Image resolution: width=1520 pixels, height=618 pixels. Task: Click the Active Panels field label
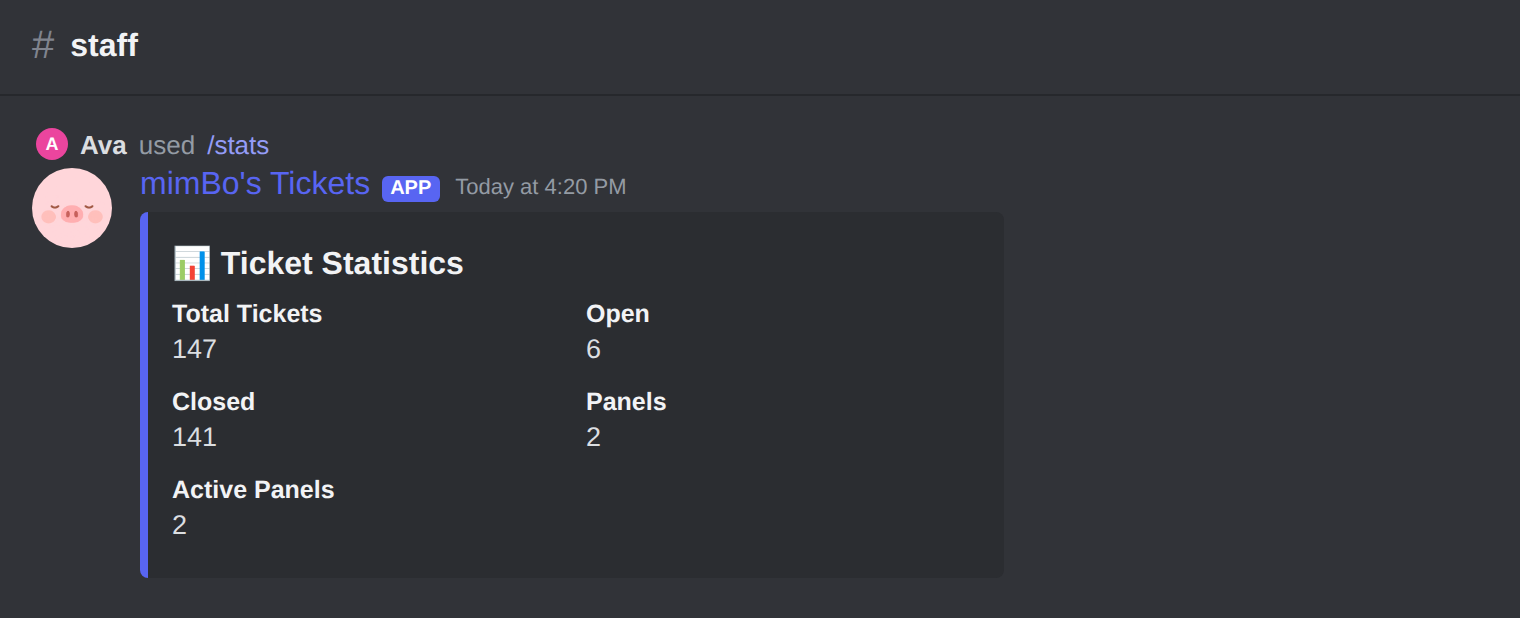[253, 490]
